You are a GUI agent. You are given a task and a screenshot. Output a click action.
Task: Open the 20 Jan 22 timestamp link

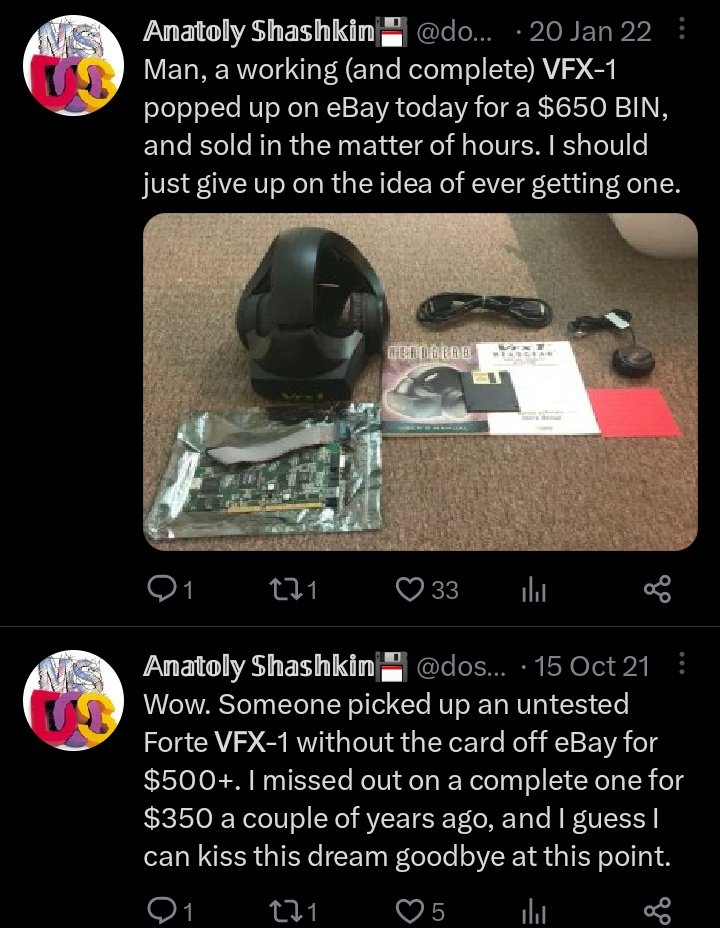590,31
